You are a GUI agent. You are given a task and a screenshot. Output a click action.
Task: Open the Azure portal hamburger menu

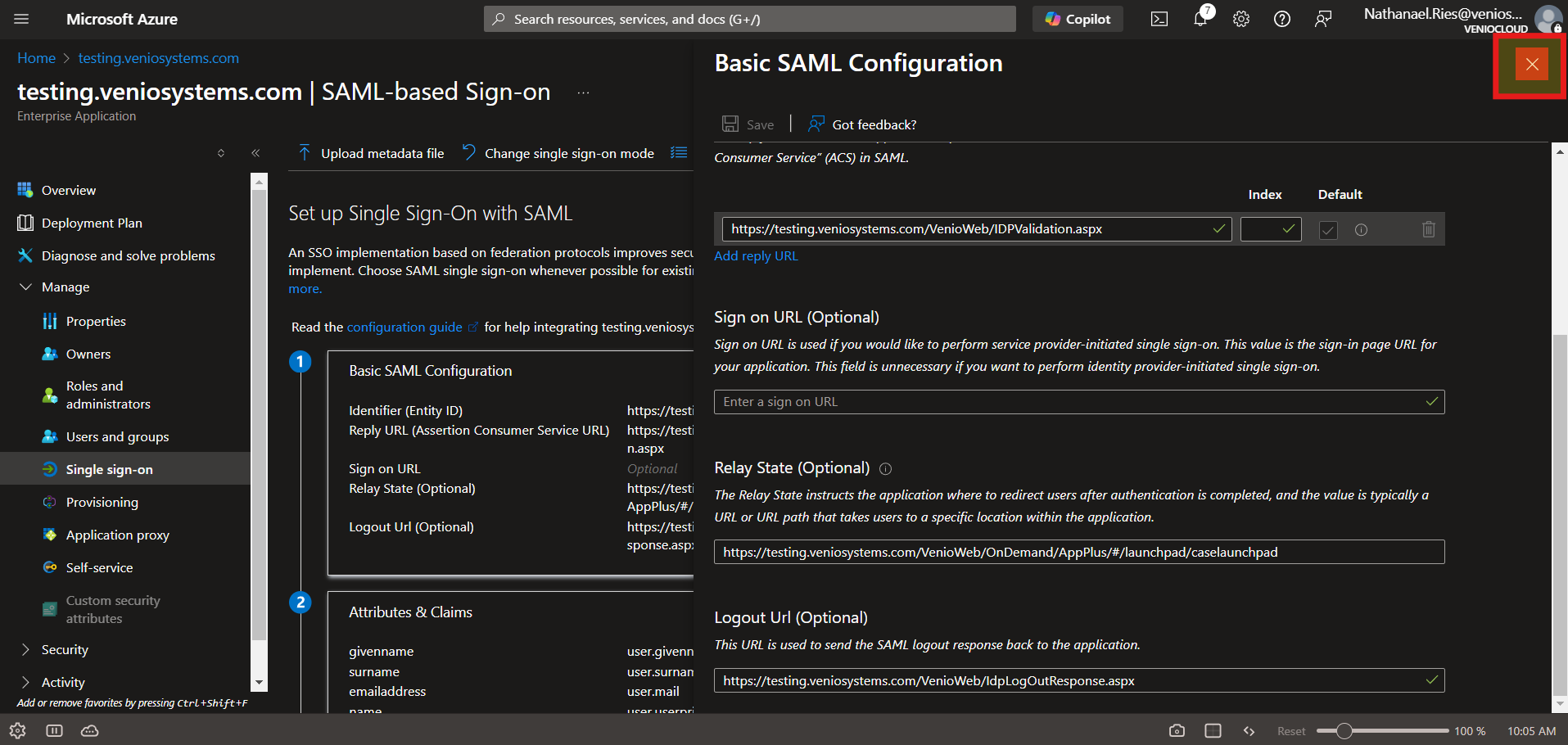point(22,19)
